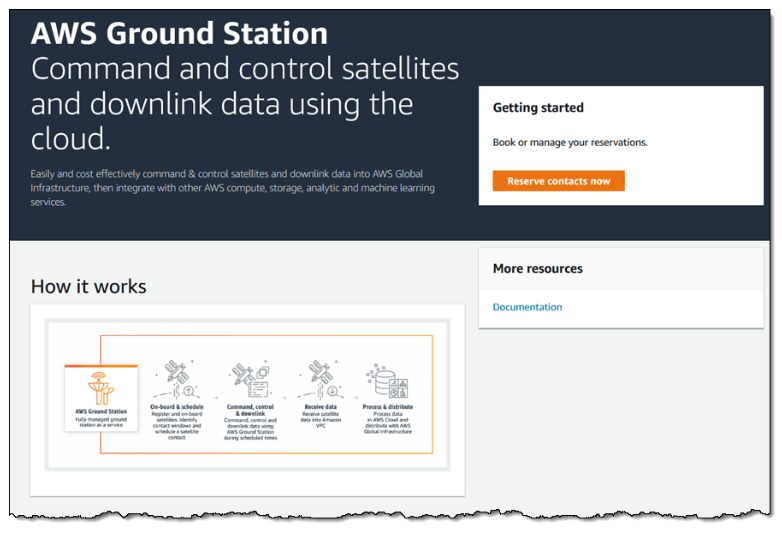This screenshot has width=782, height=533.
Task: Click the AWS Ground Station page title
Action: [179, 33]
